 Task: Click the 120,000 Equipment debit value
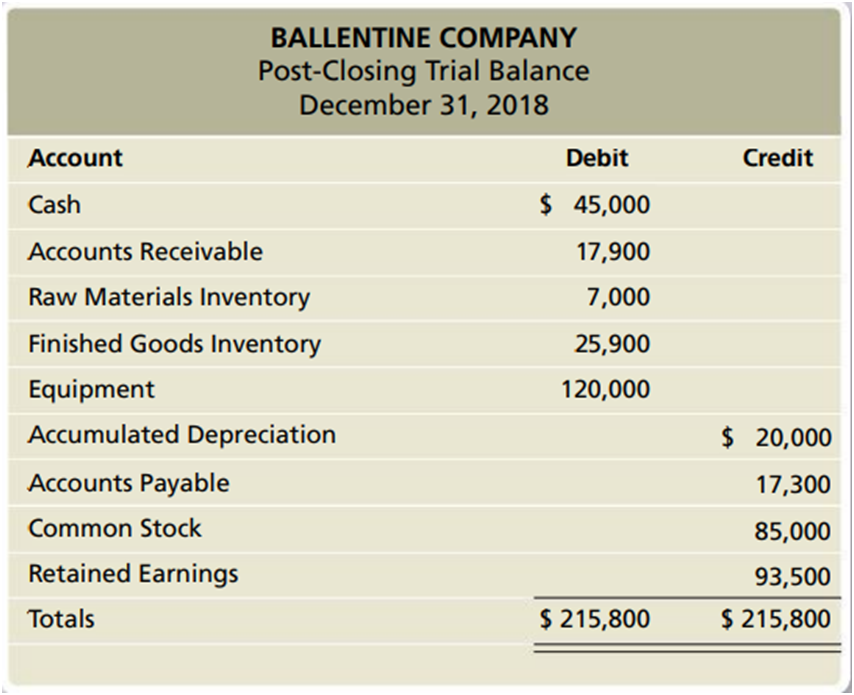(605, 389)
